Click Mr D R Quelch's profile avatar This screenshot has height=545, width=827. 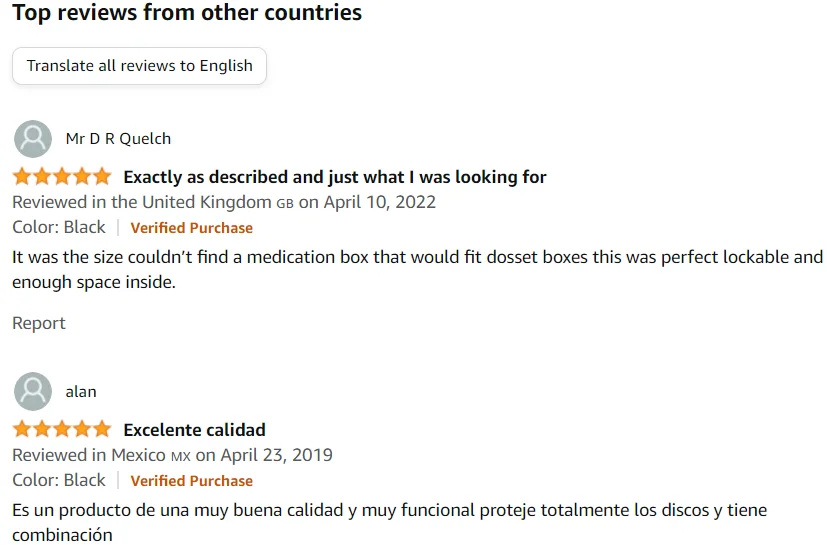pyautogui.click(x=34, y=139)
